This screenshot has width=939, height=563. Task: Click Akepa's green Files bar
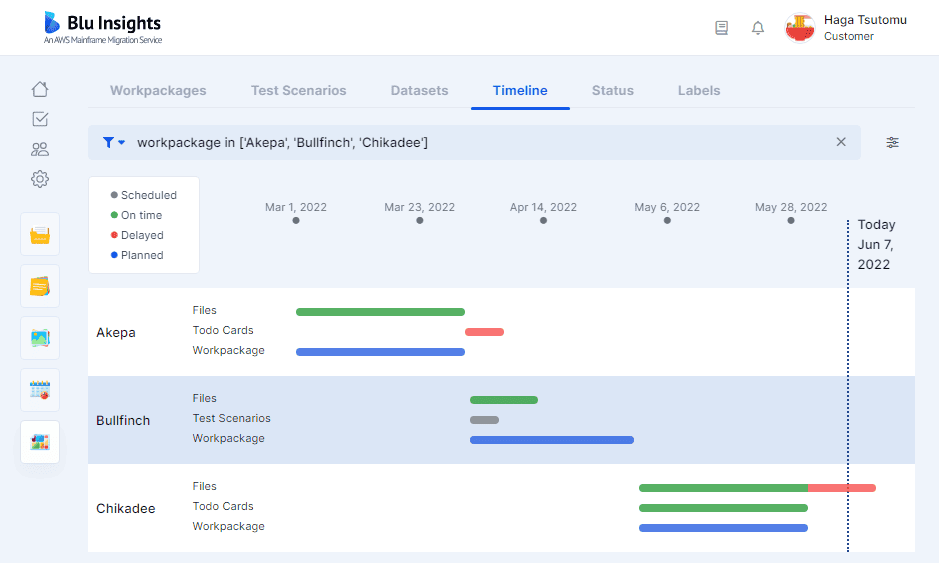point(380,312)
